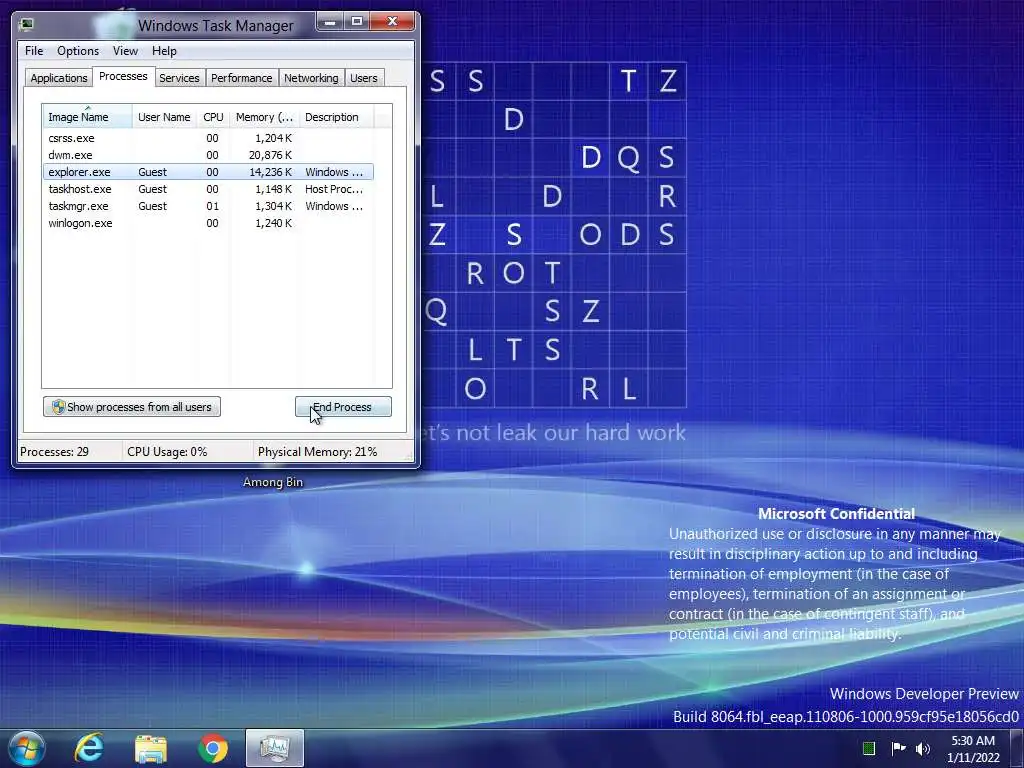This screenshot has height=768, width=1024.
Task: Click Task Manager title bar icon
Action: click(x=26, y=25)
